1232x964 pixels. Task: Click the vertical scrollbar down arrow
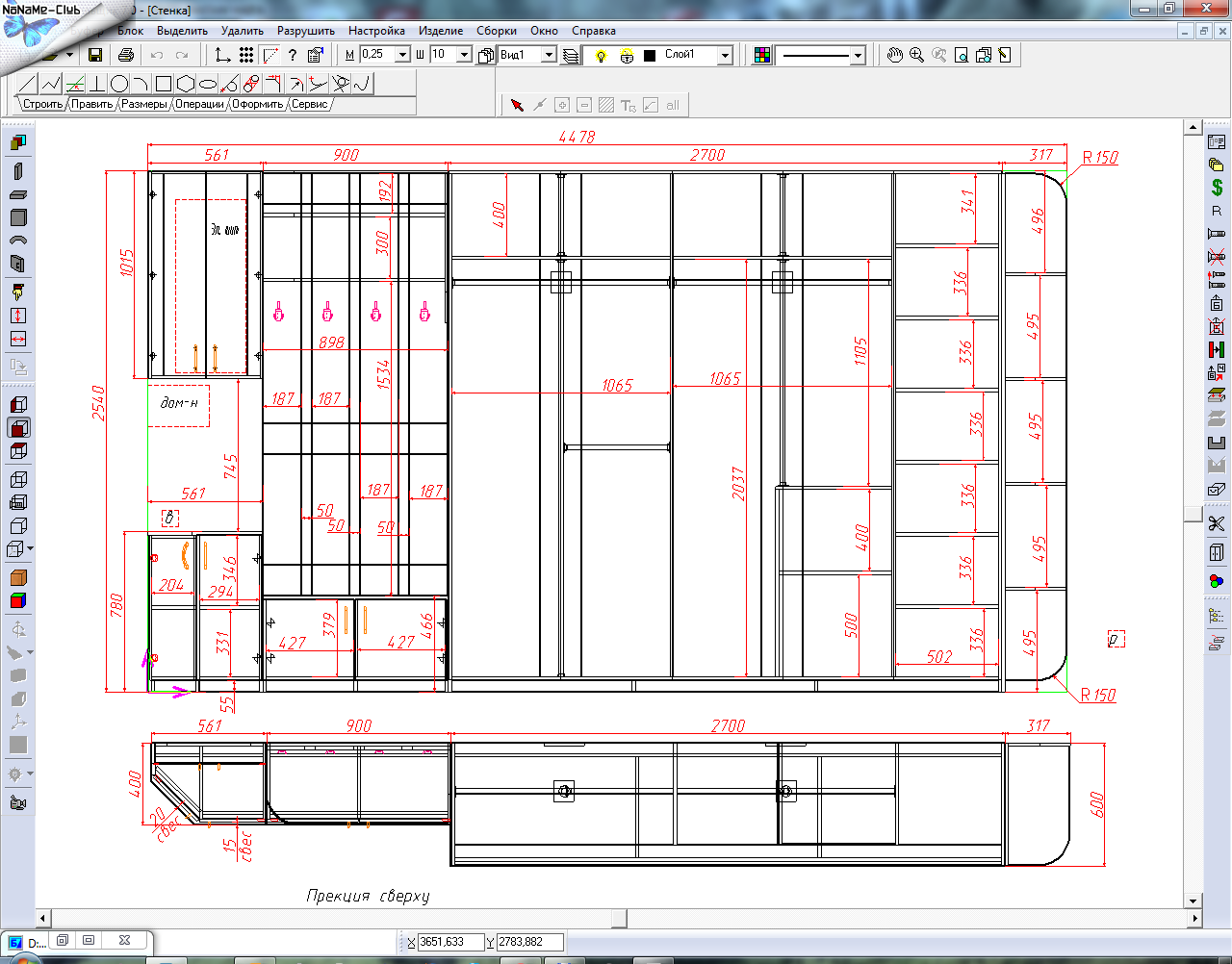1193,901
